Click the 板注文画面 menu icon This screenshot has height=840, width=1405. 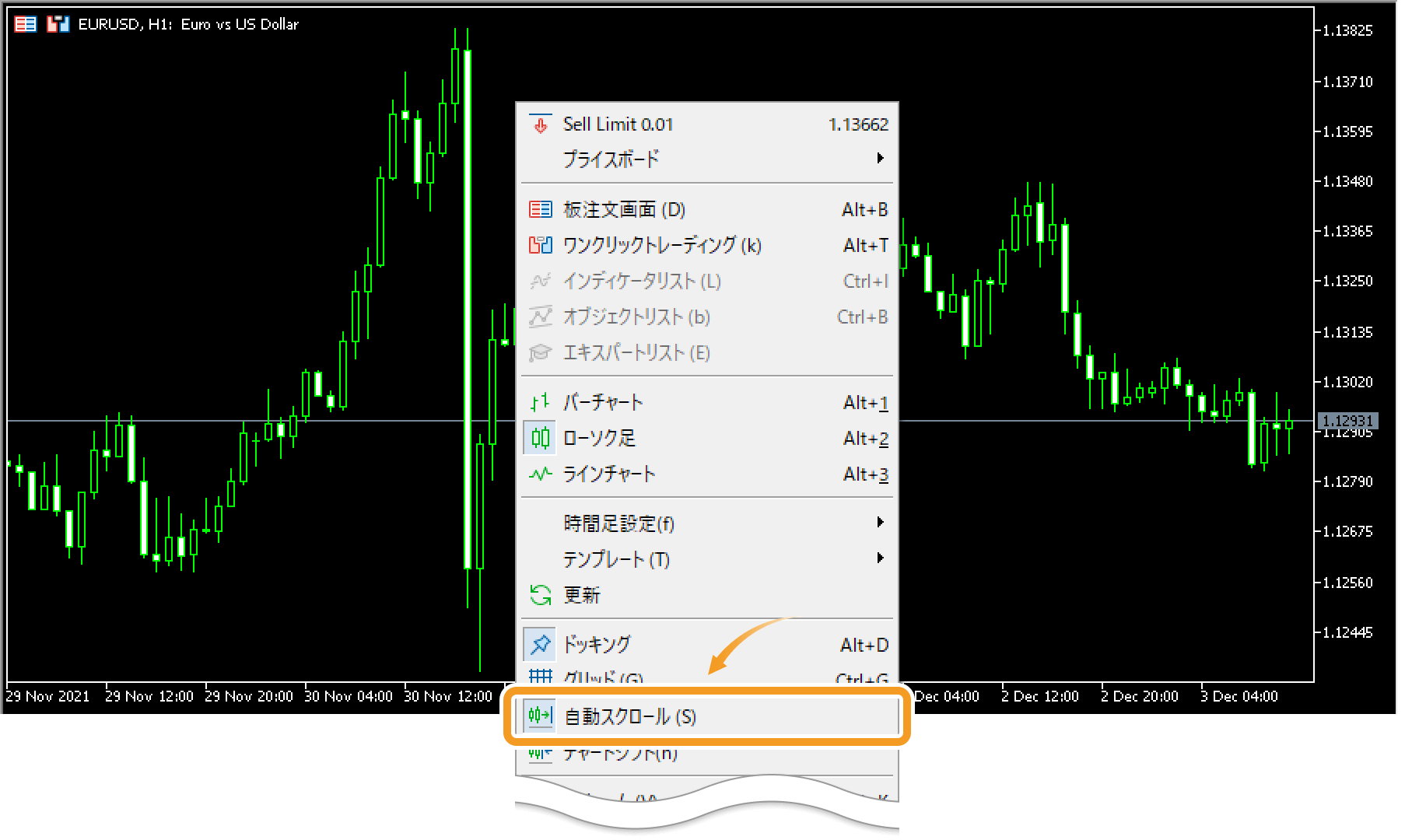tap(541, 209)
